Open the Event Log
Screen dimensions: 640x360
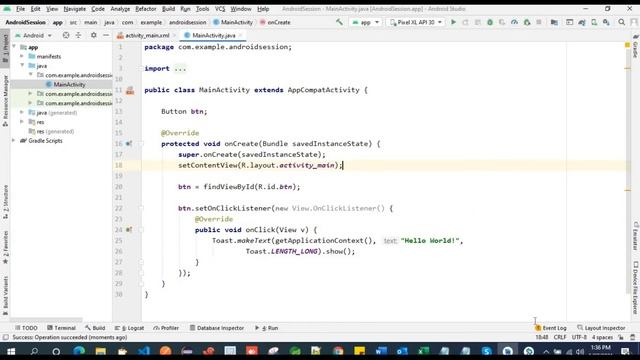click(x=551, y=328)
